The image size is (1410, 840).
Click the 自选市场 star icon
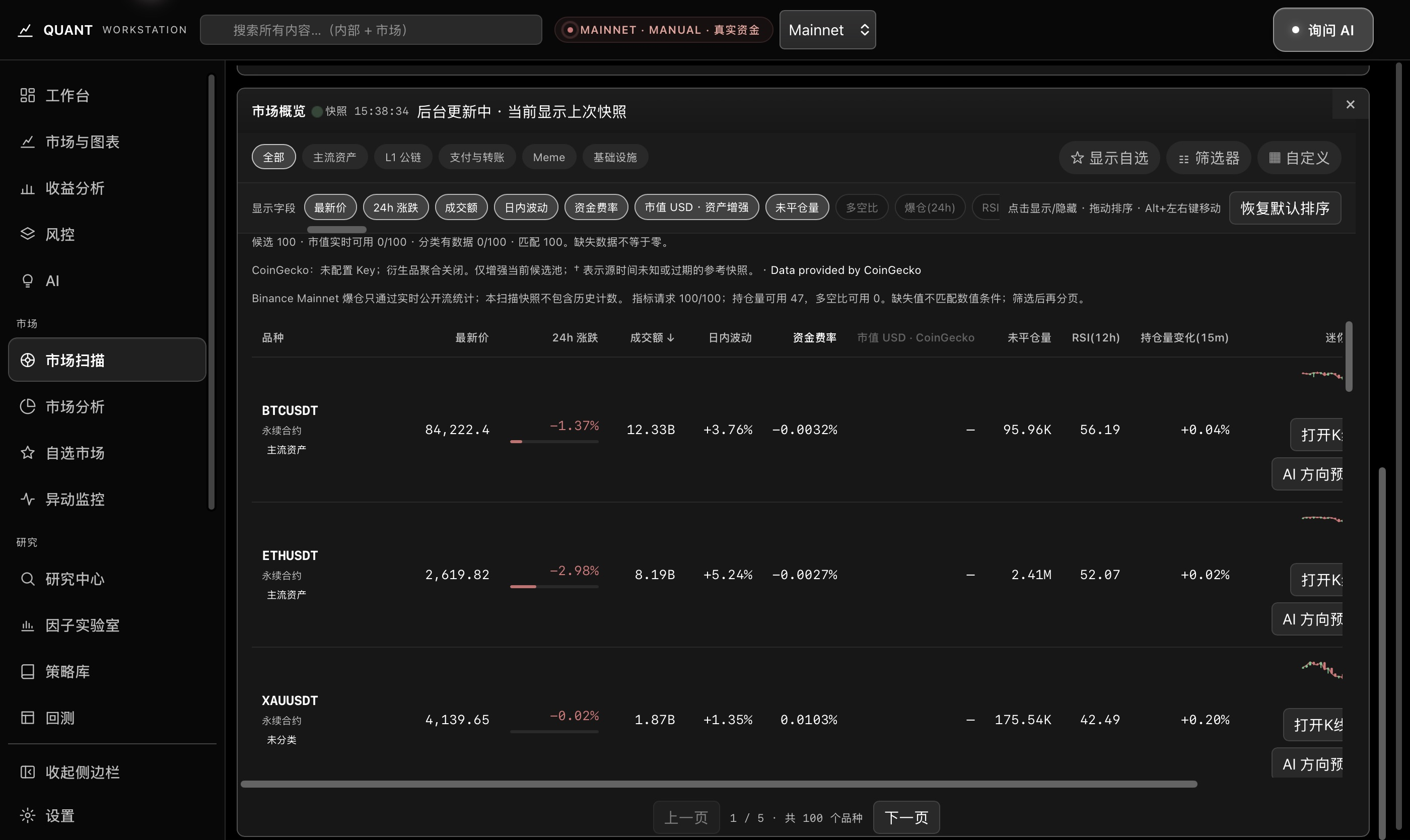point(27,453)
